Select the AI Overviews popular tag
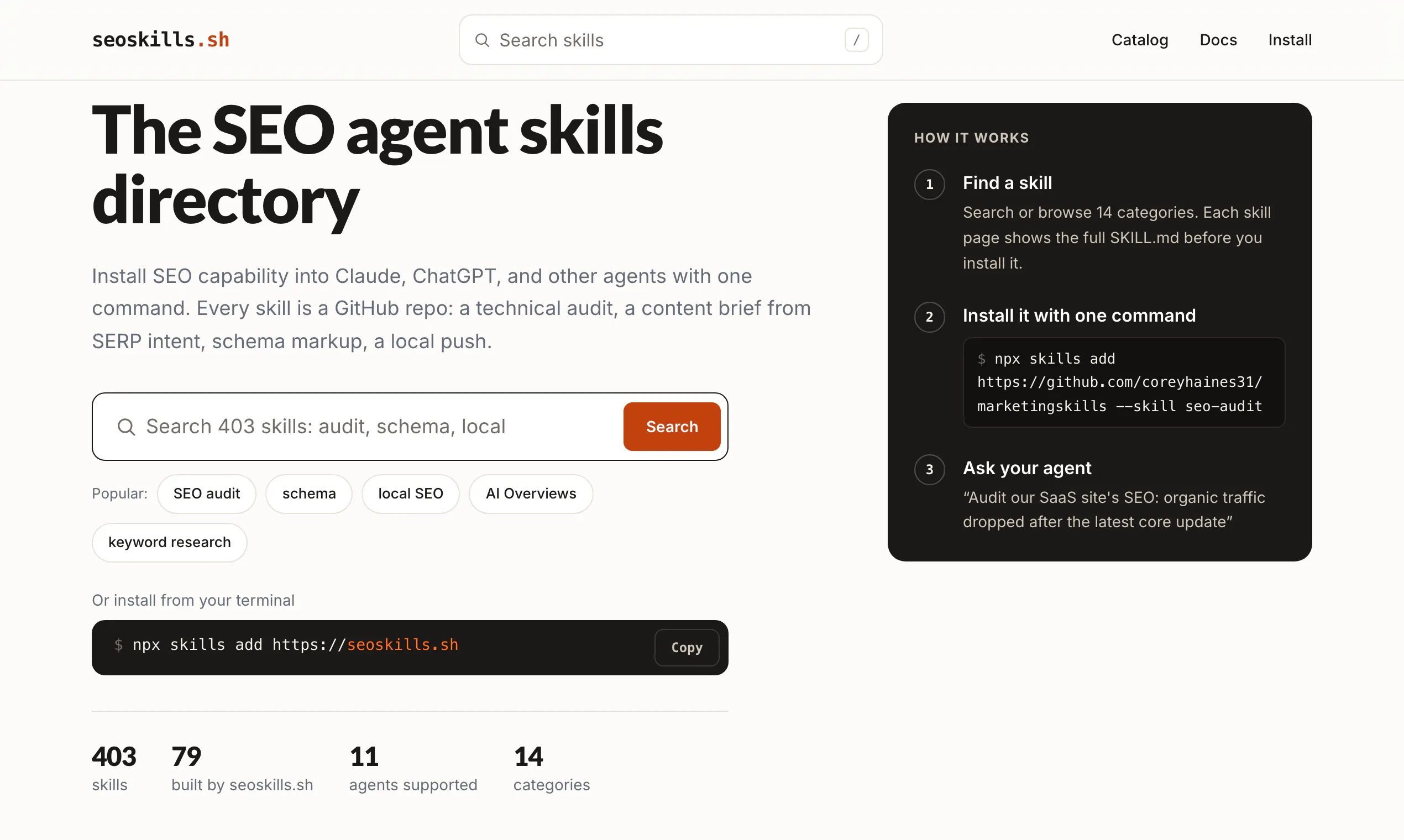 pyautogui.click(x=531, y=494)
